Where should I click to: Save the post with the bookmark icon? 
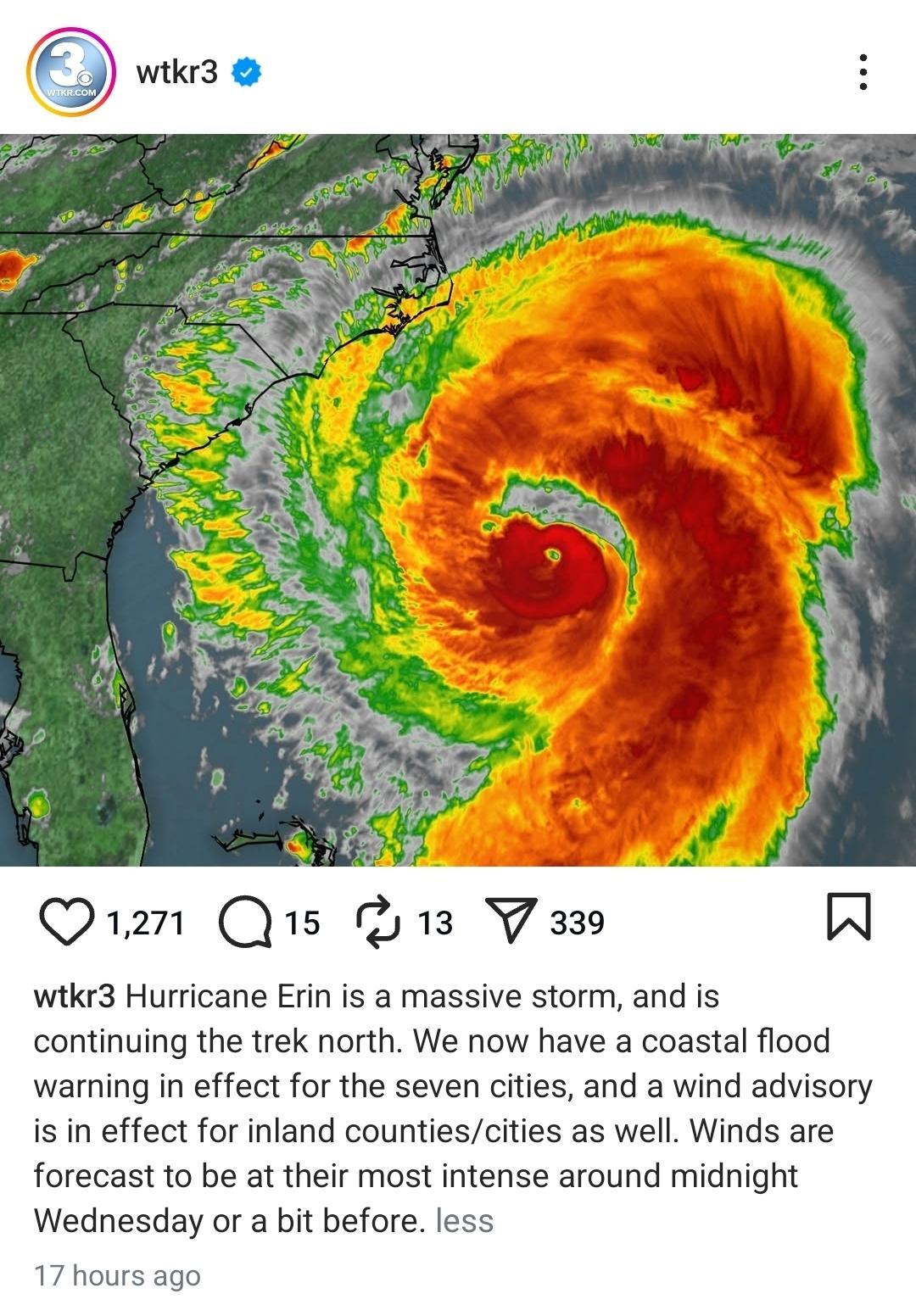pos(849,917)
